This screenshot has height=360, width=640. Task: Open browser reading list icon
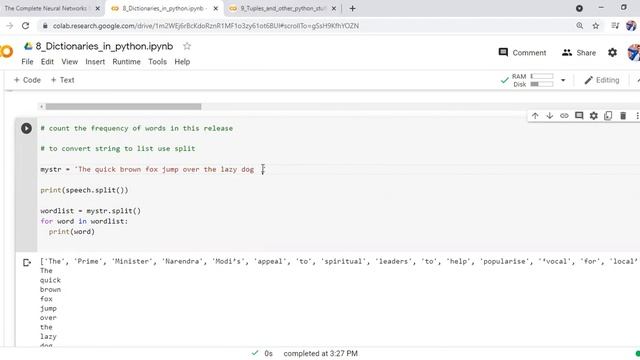click(615, 26)
